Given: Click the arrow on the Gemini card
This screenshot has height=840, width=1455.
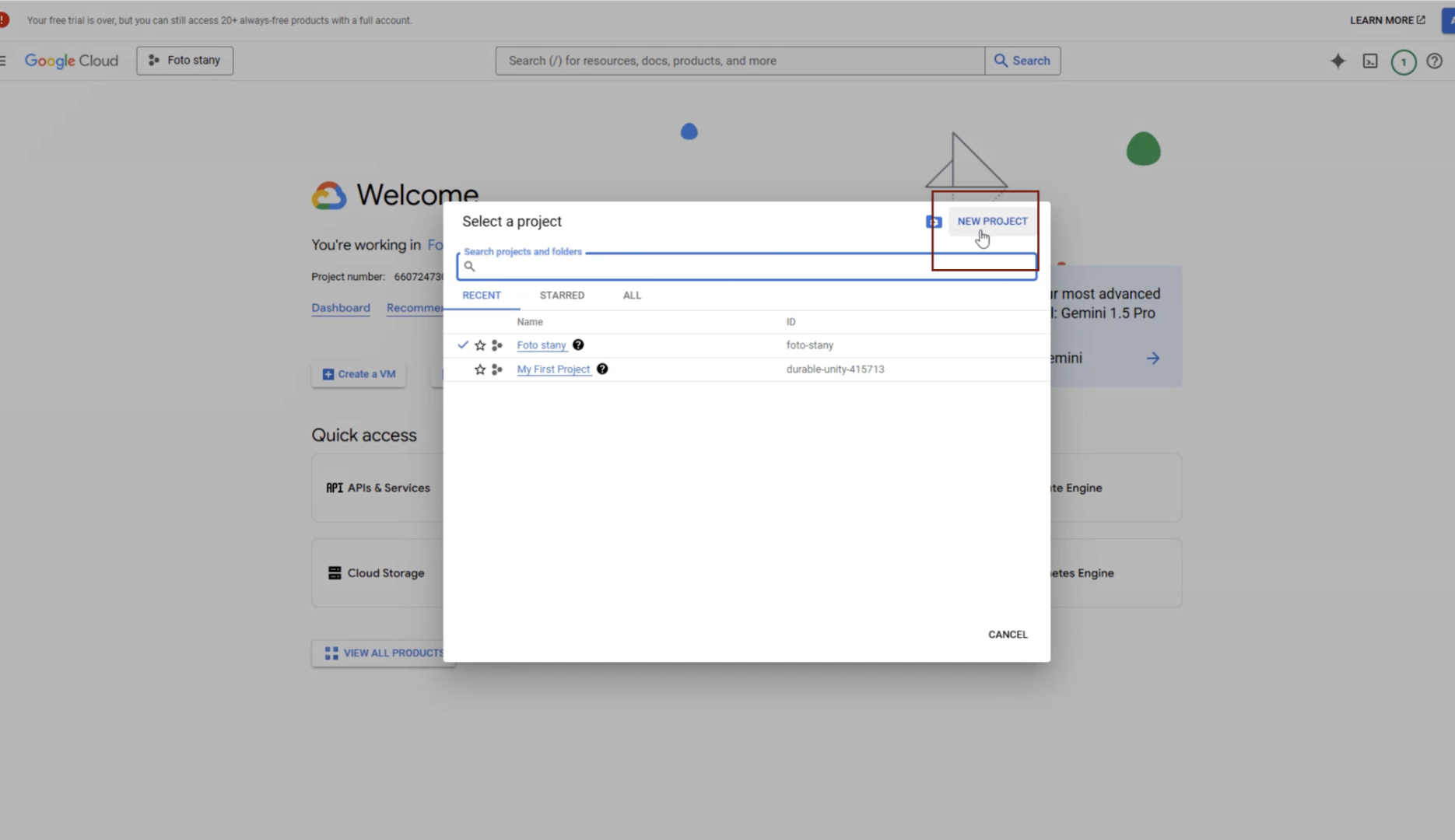Looking at the screenshot, I should tap(1153, 359).
